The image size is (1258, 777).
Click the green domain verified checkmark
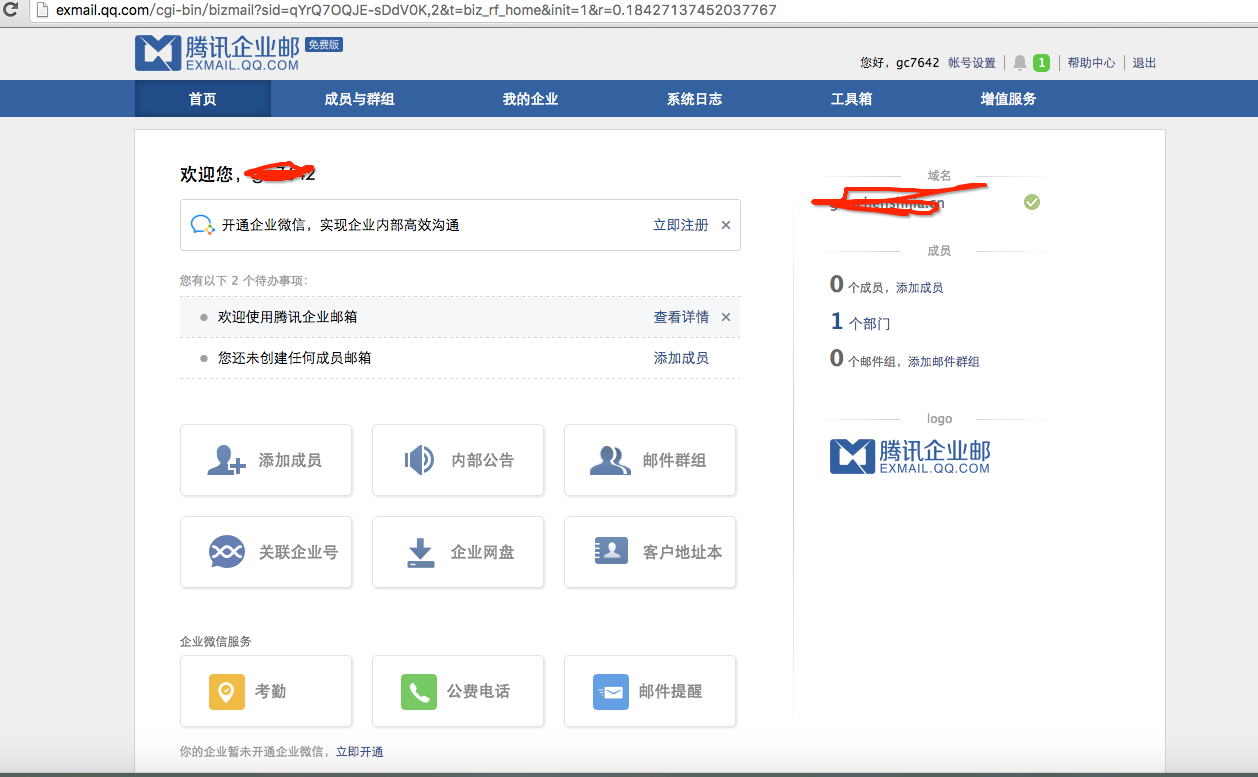tap(1032, 202)
